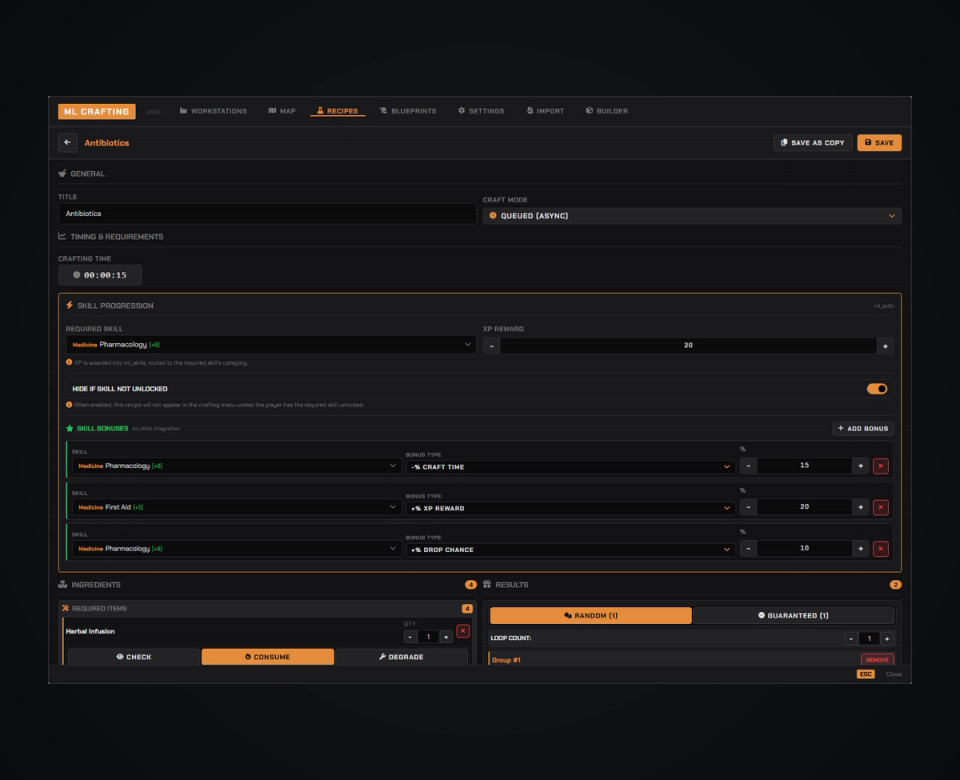Open the Workstations tab
960x780 pixels.
click(213, 111)
